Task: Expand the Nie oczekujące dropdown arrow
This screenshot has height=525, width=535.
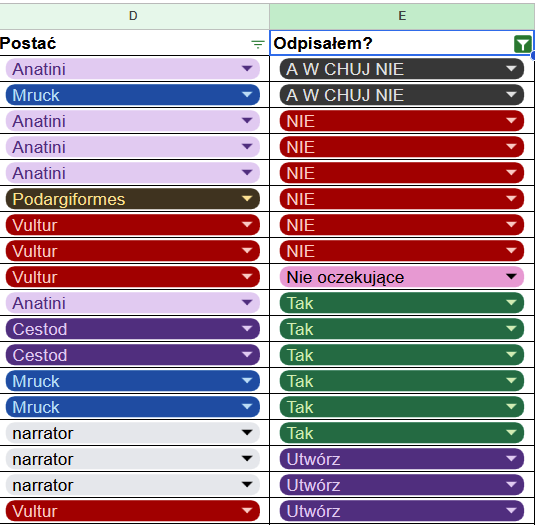Action: click(x=511, y=277)
